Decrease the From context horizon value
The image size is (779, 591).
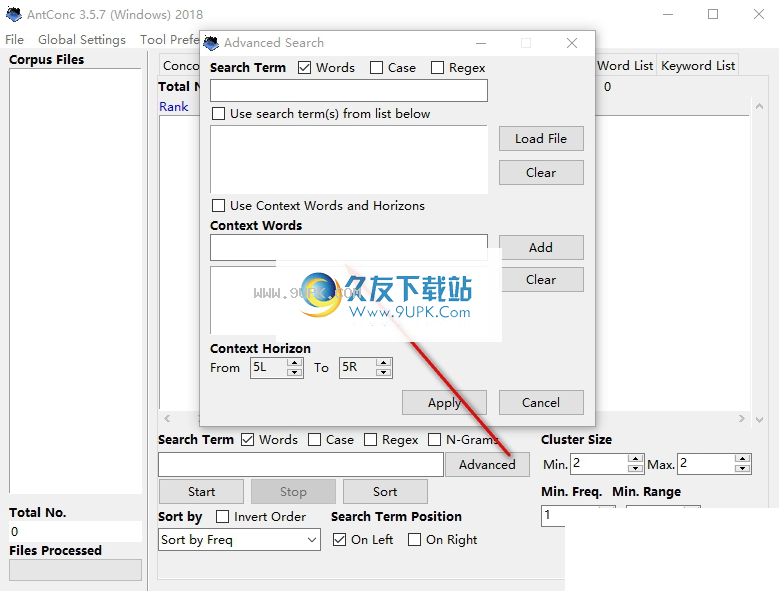[x=295, y=372]
